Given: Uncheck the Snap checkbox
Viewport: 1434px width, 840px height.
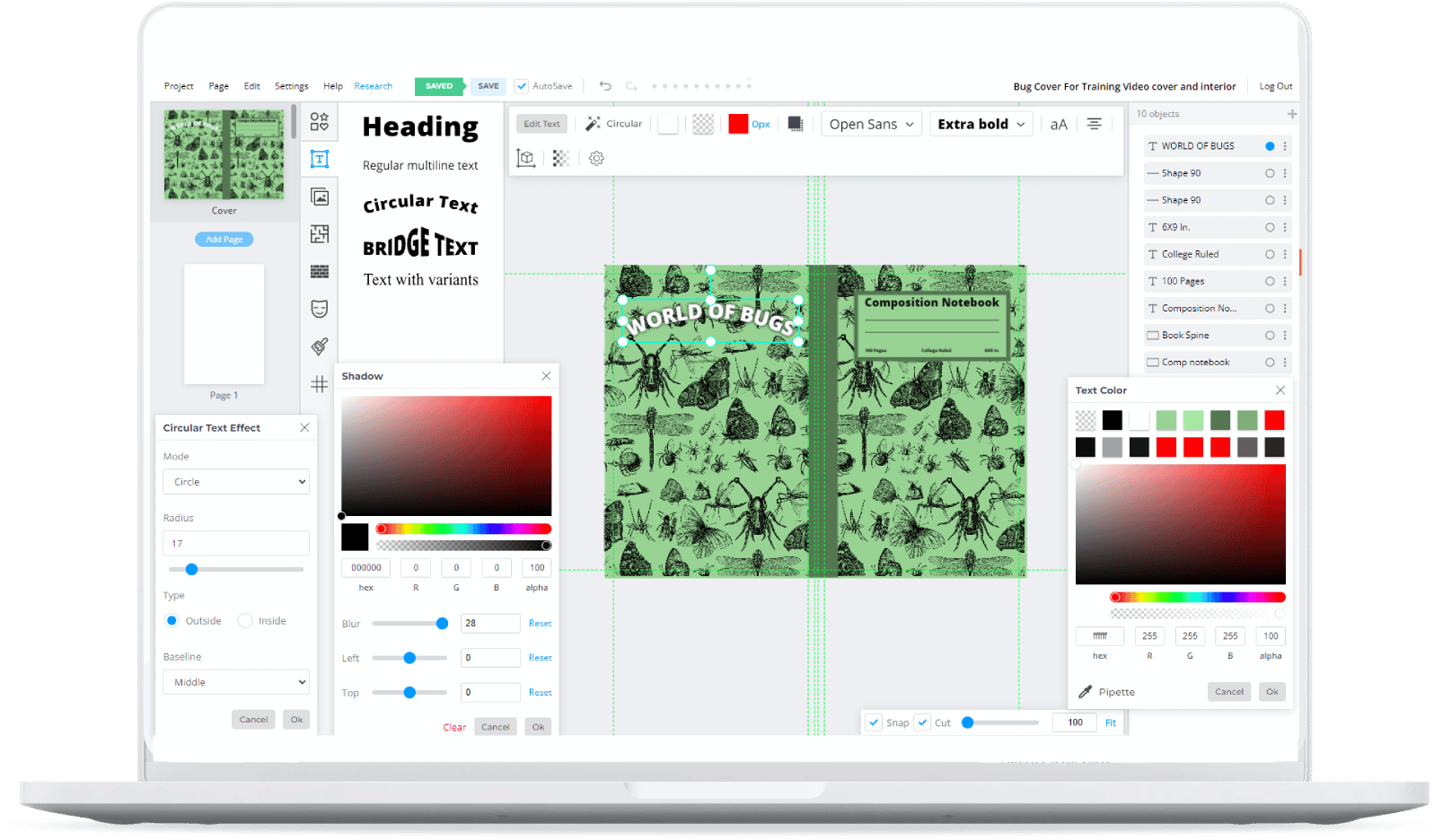Looking at the screenshot, I should point(874,722).
